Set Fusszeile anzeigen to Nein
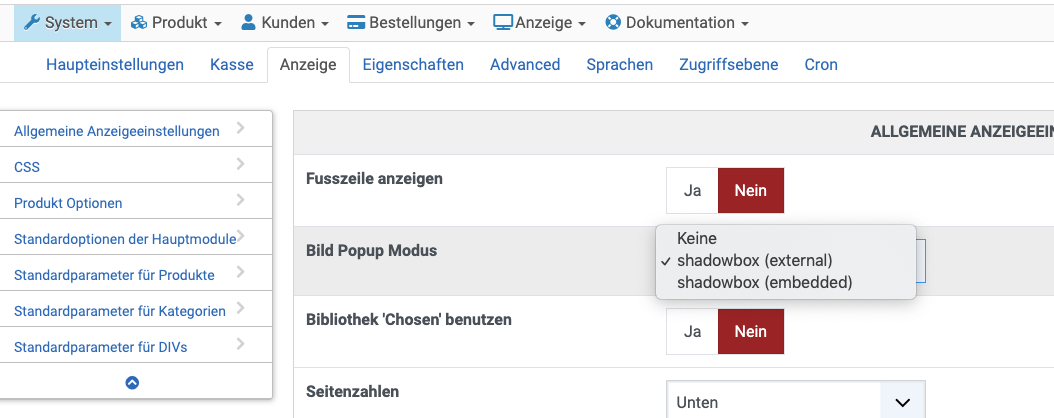Viewport: 1054px width, 418px height. coord(751,190)
